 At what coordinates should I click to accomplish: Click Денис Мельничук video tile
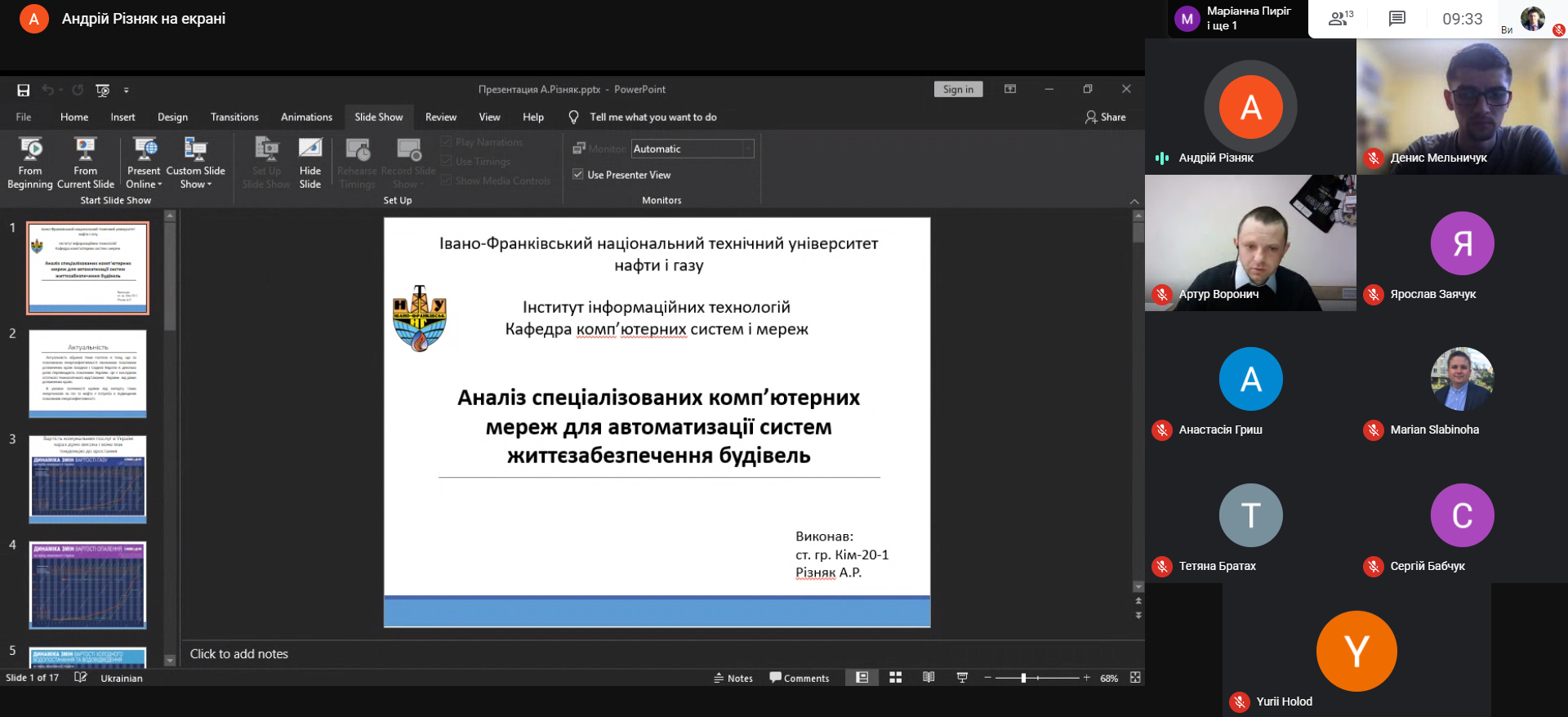[x=1462, y=106]
